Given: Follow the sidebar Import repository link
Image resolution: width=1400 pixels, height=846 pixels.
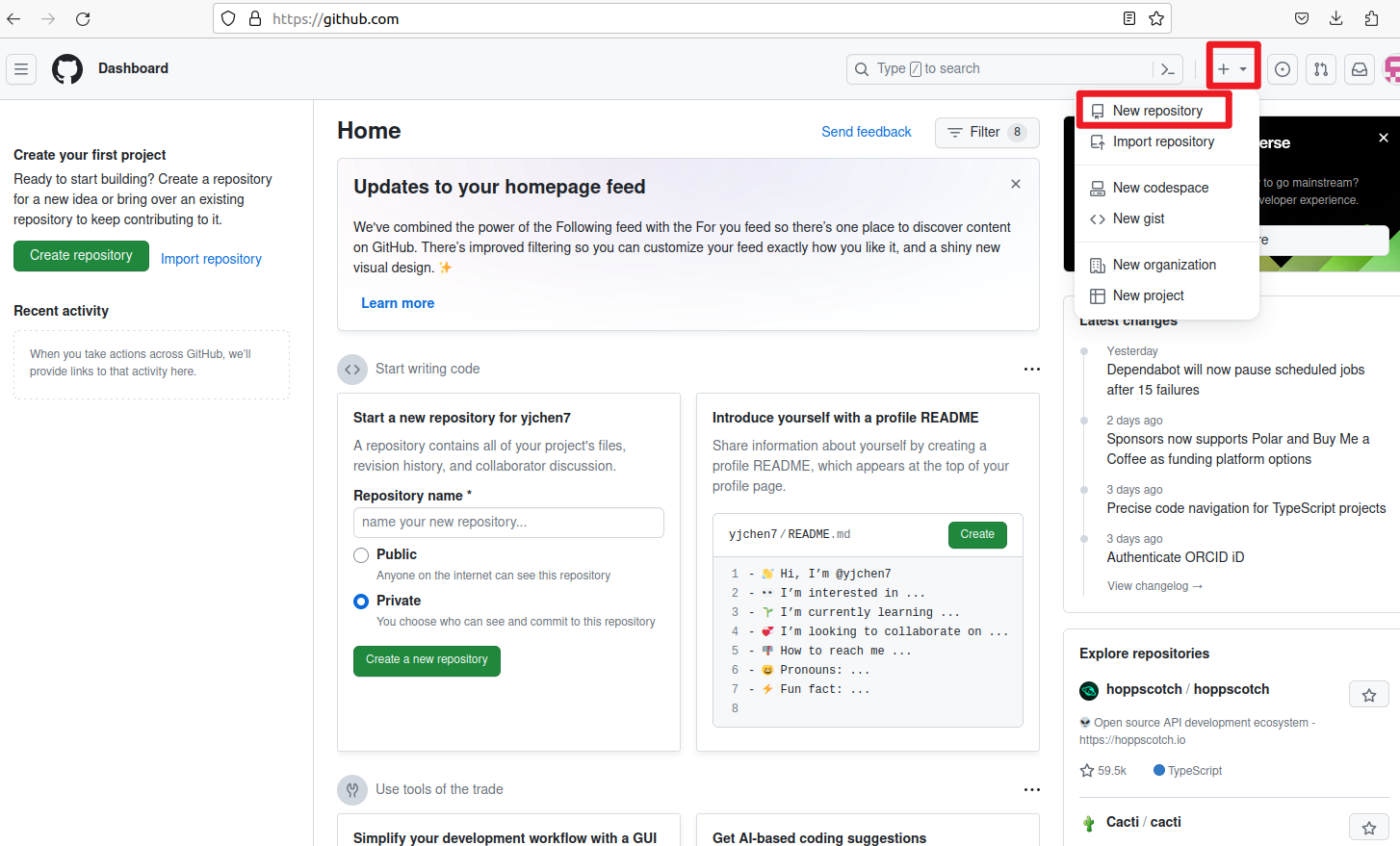Looking at the screenshot, I should (x=211, y=259).
